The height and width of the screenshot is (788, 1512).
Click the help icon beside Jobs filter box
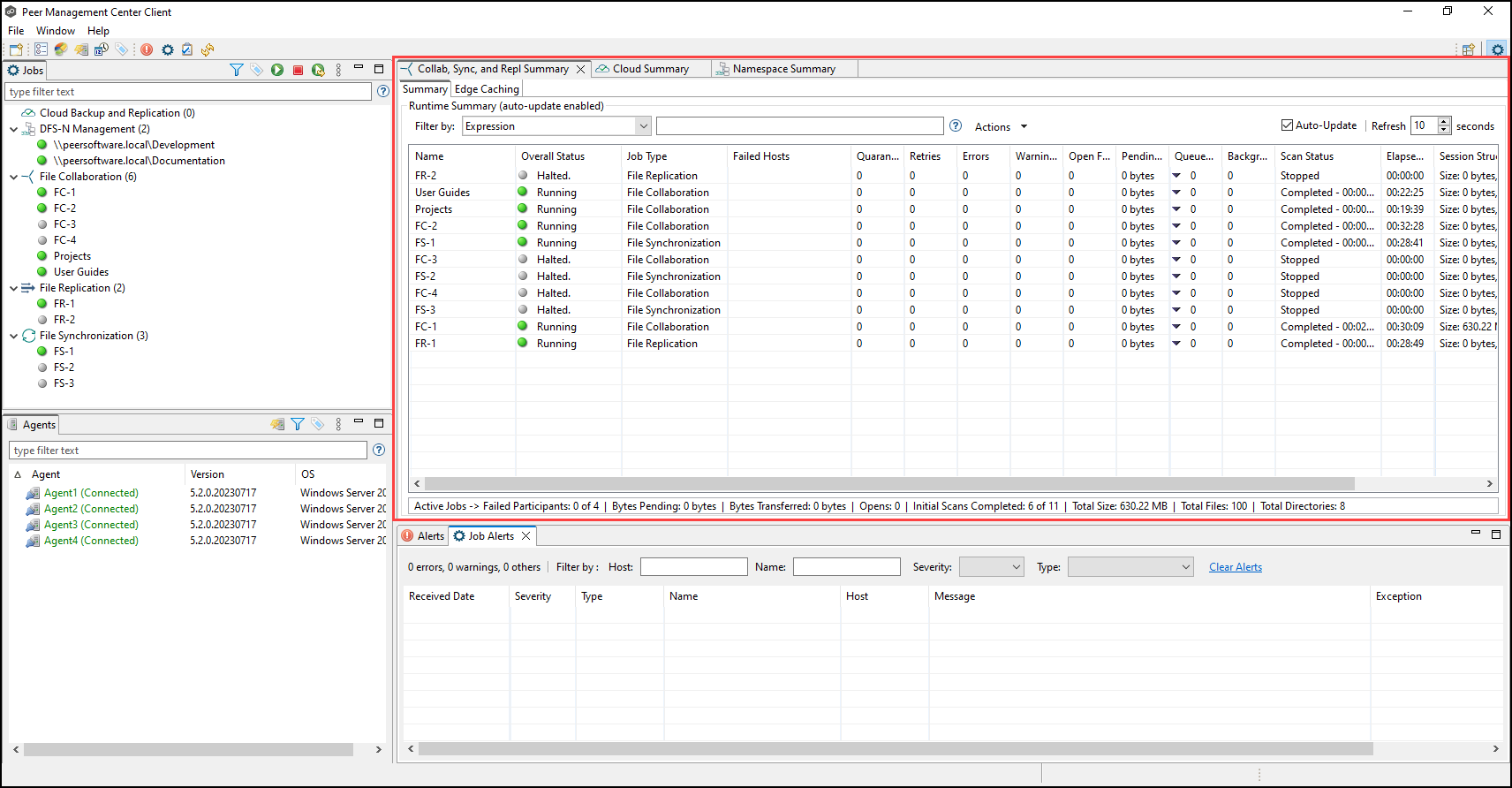[383, 91]
